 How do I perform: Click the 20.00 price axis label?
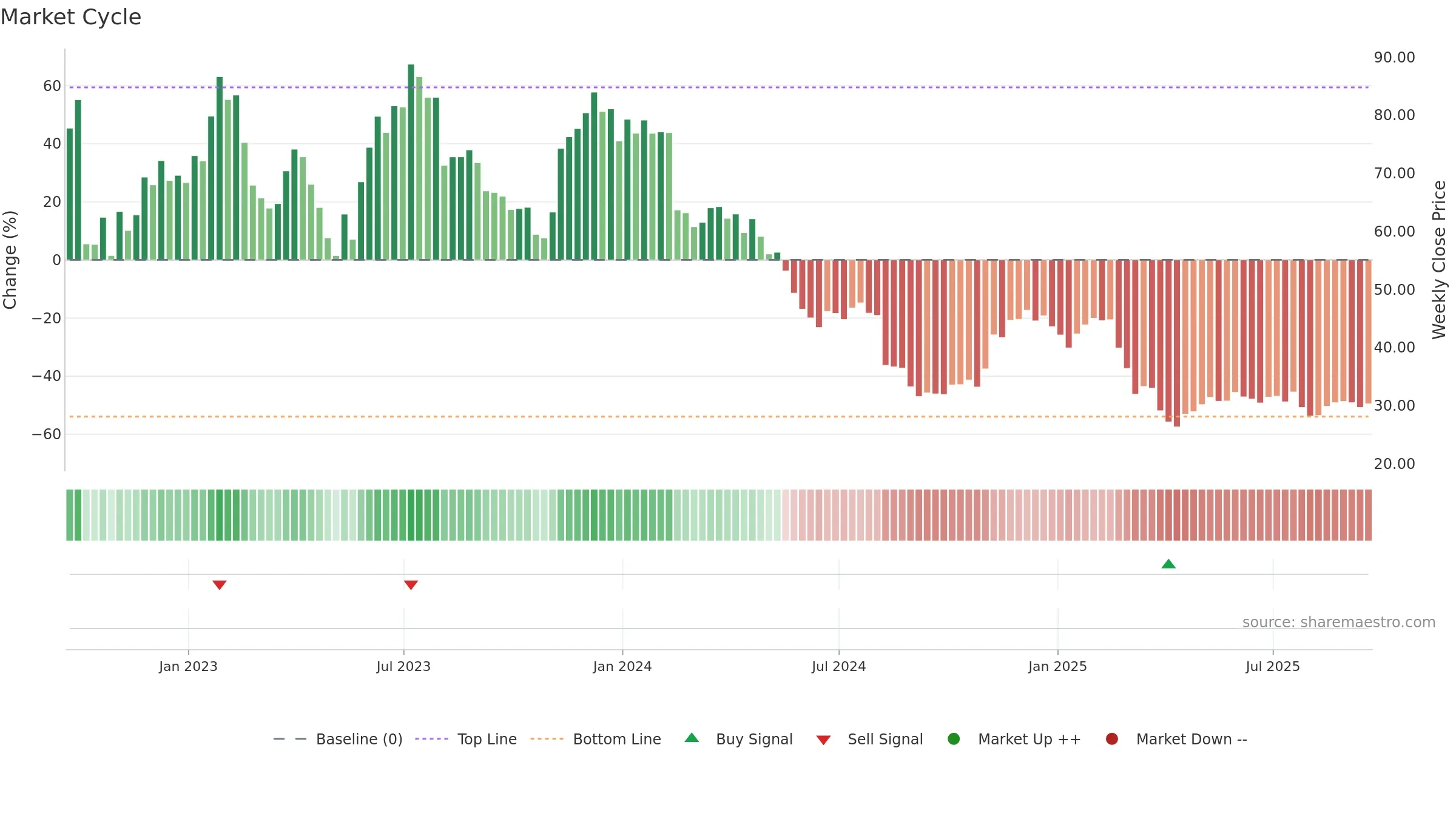click(1394, 464)
